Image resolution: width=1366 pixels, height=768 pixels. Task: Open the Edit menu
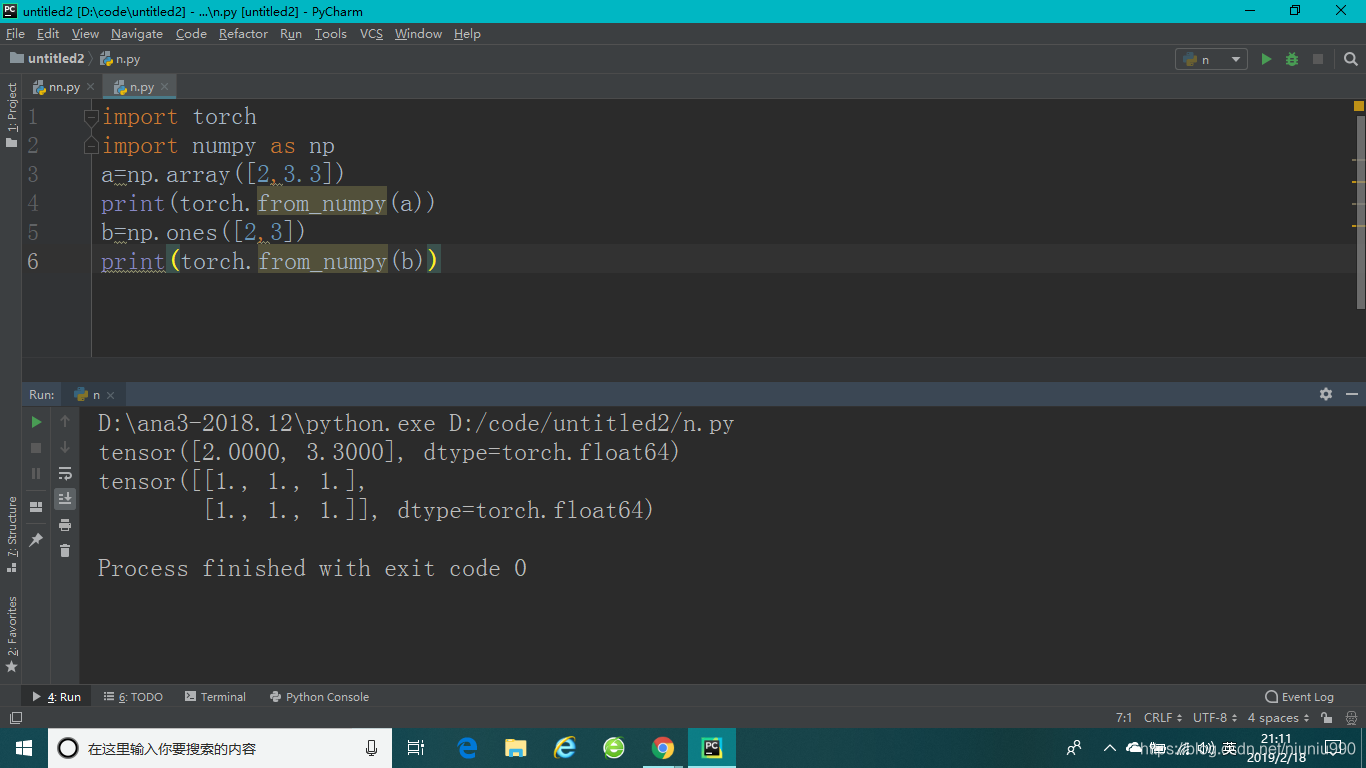tap(48, 34)
